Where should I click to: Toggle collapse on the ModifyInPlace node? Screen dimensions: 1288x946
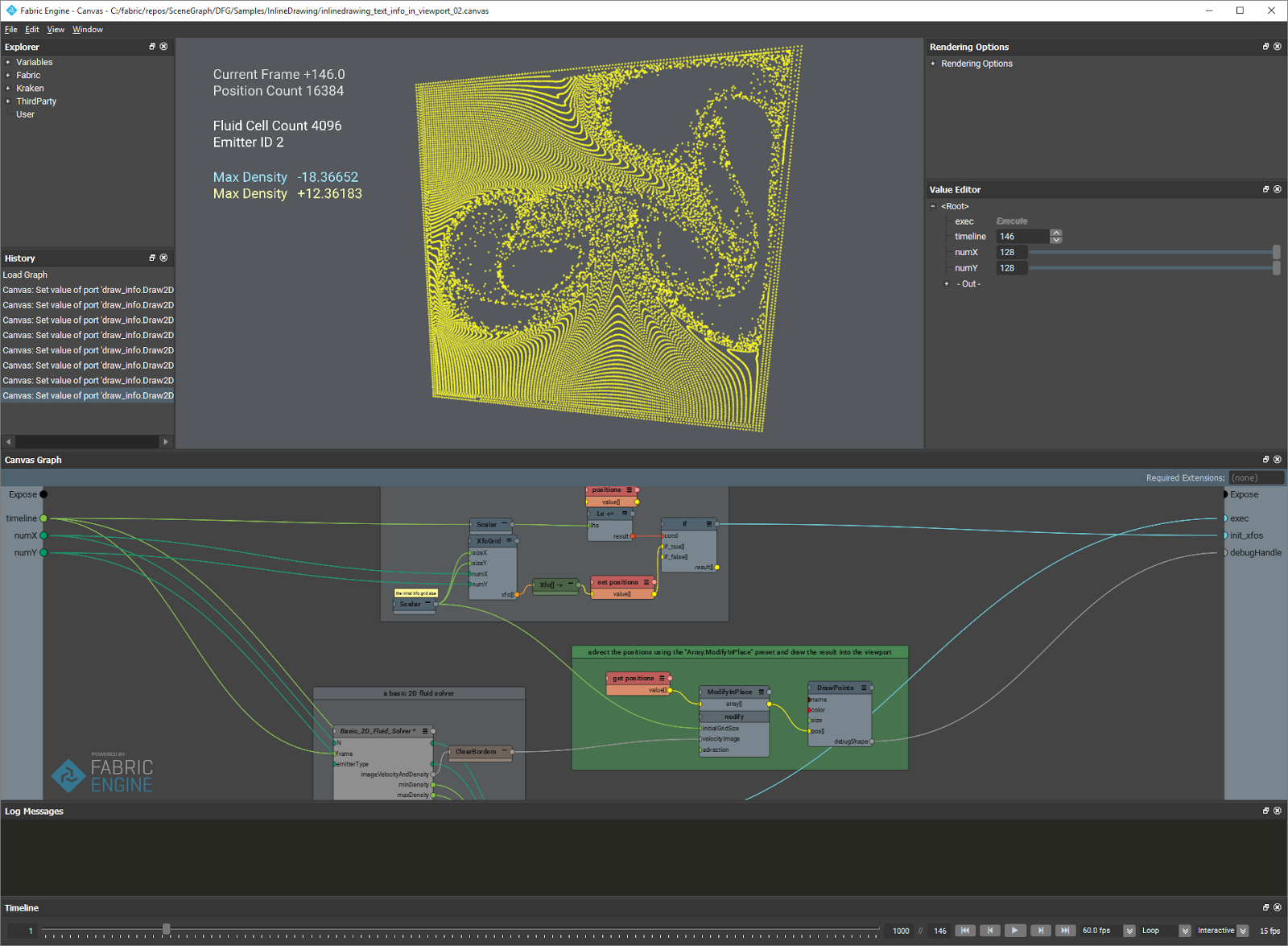click(761, 692)
